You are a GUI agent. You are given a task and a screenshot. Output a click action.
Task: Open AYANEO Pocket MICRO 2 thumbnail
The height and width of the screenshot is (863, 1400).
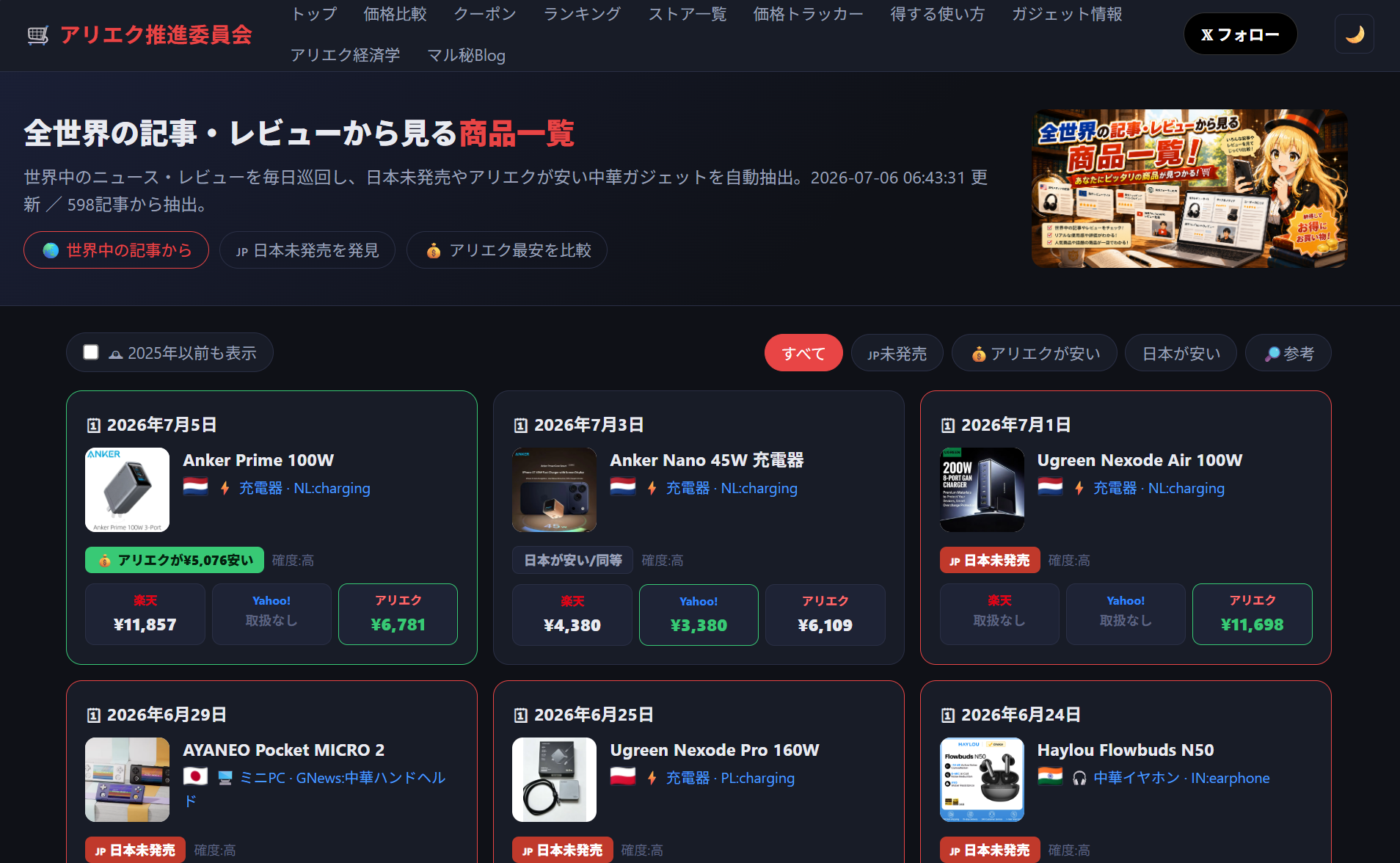[127, 779]
